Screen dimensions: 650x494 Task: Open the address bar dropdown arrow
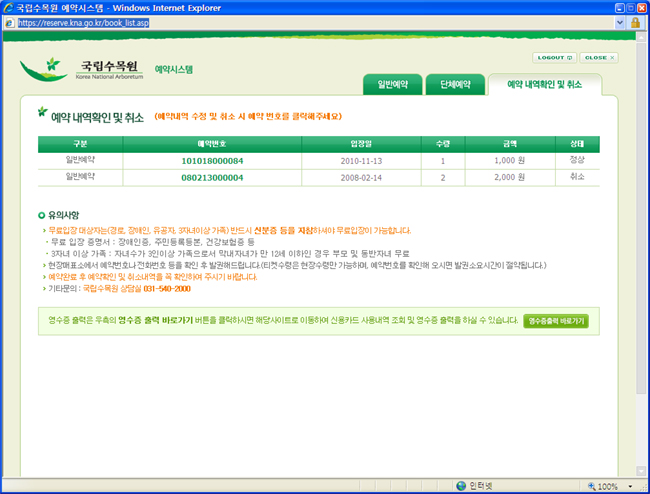(x=620, y=23)
